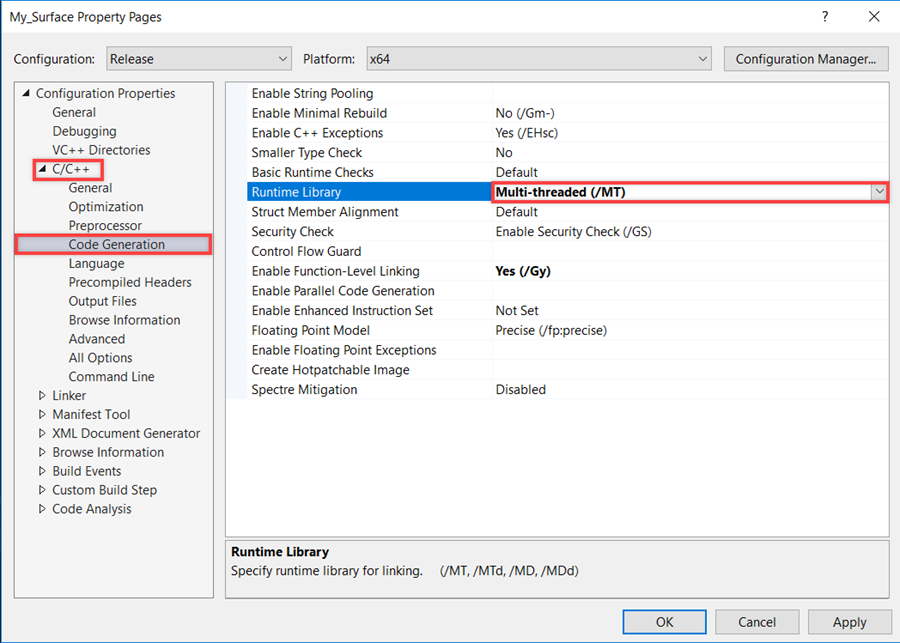Viewport: 900px width, 643px height.
Task: Select the Security Check property row
Action: coord(293,232)
